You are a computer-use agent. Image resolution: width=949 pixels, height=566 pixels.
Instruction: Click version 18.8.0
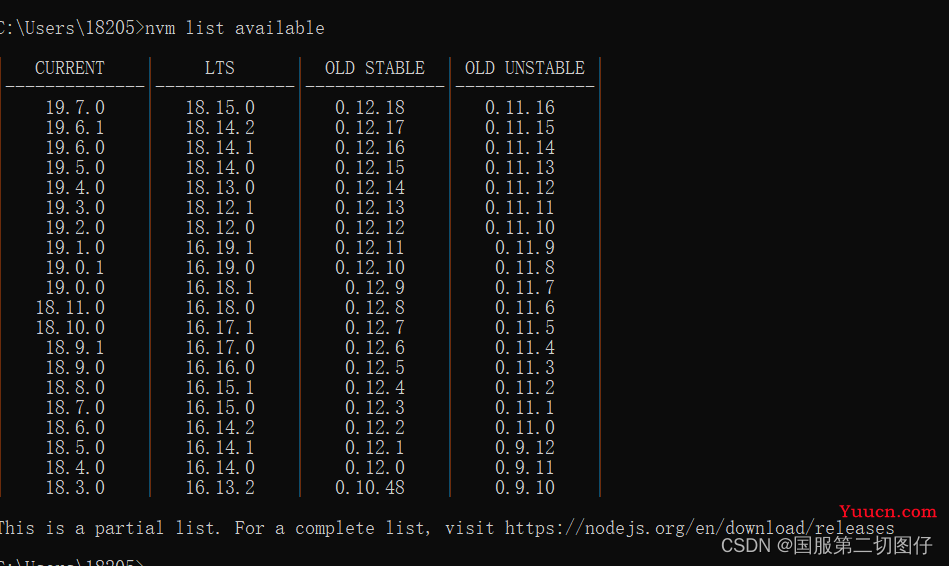(75, 387)
